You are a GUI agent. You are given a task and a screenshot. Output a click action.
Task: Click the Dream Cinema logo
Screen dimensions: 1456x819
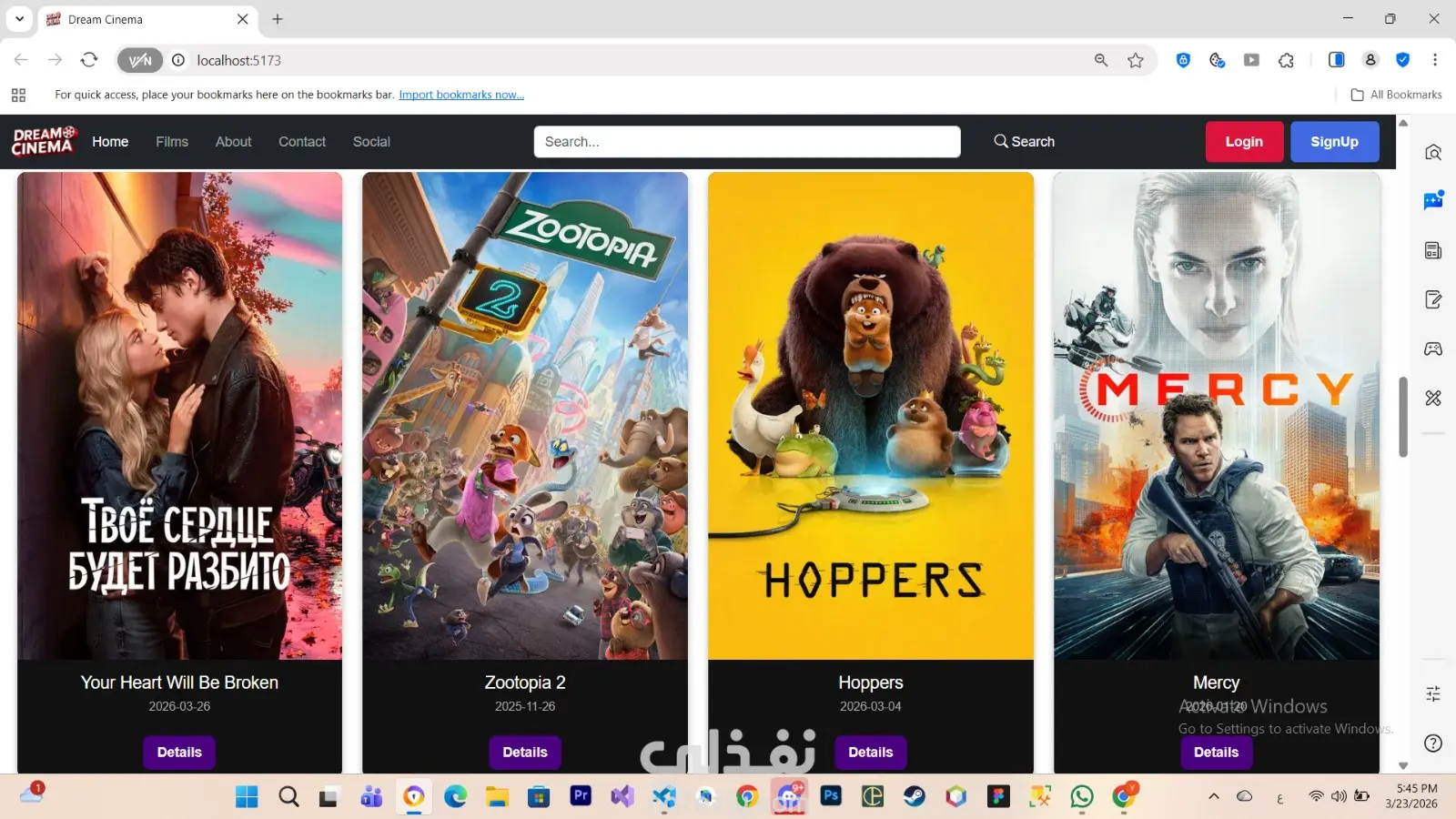44,141
